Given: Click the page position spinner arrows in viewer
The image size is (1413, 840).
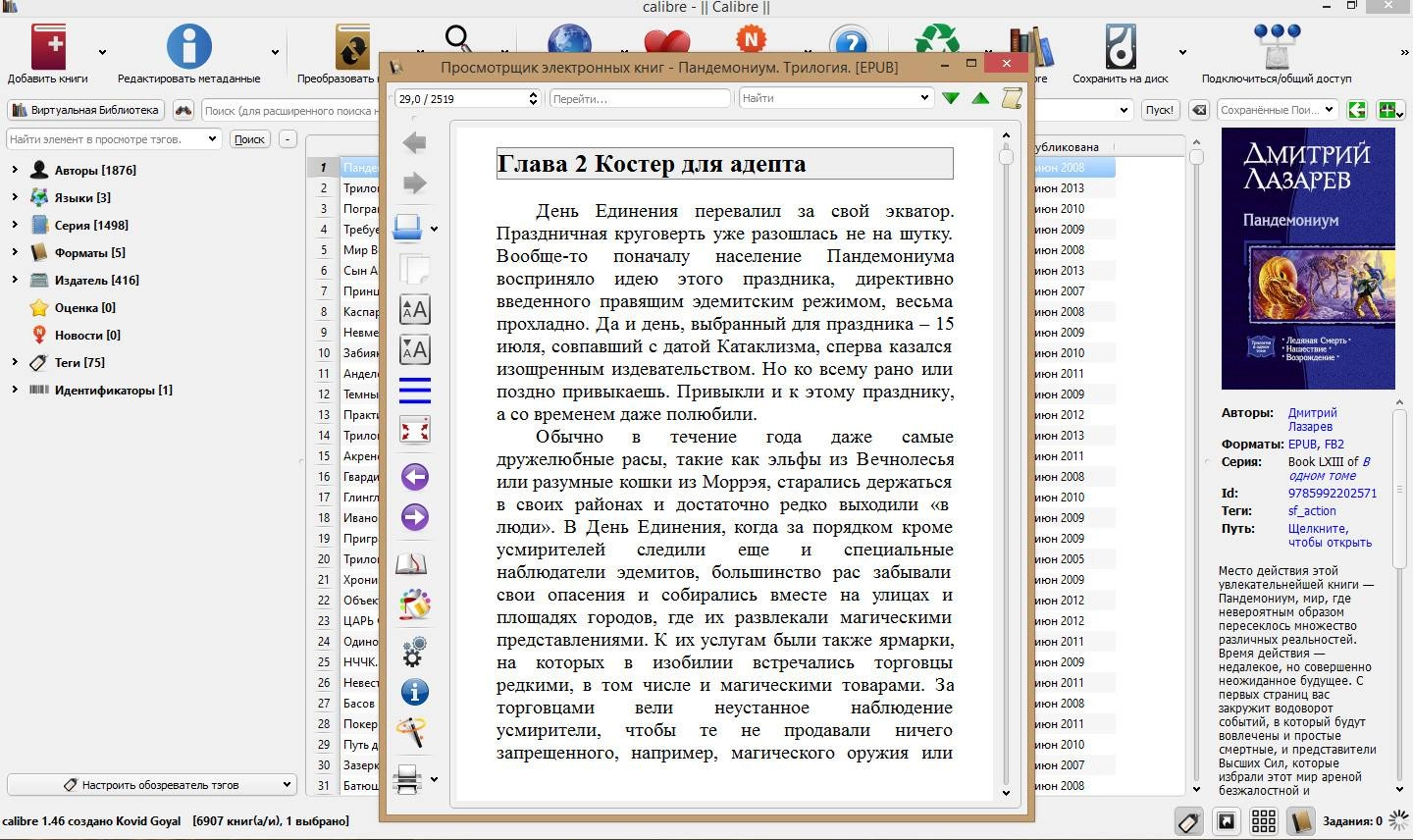Looking at the screenshot, I should point(533,98).
